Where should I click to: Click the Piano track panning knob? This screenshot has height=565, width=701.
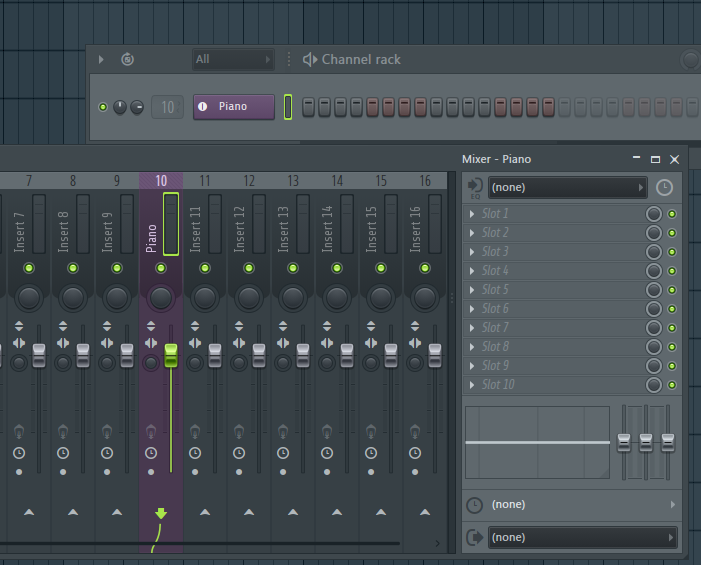pos(161,298)
